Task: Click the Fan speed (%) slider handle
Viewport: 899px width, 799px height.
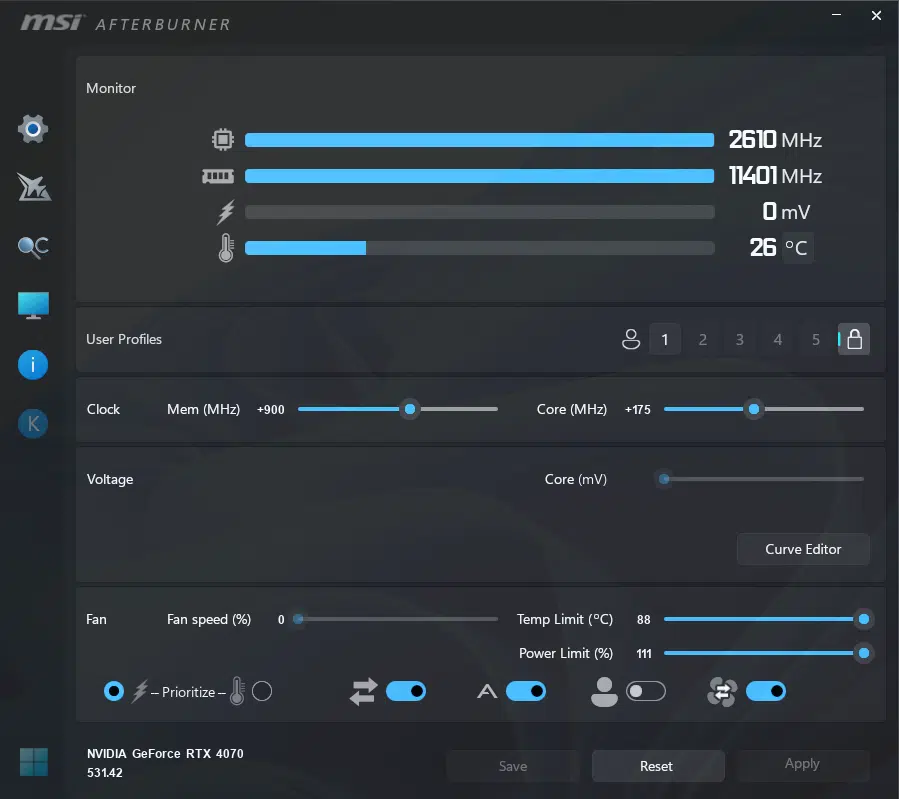Action: (x=298, y=619)
